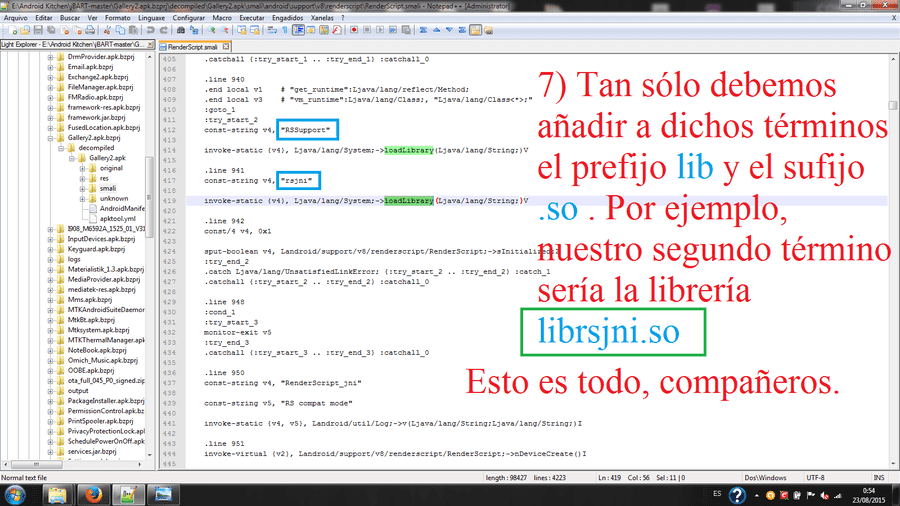Image resolution: width=900 pixels, height=506 pixels.
Task: Undo the last edit via toolbar
Action: click(150, 30)
